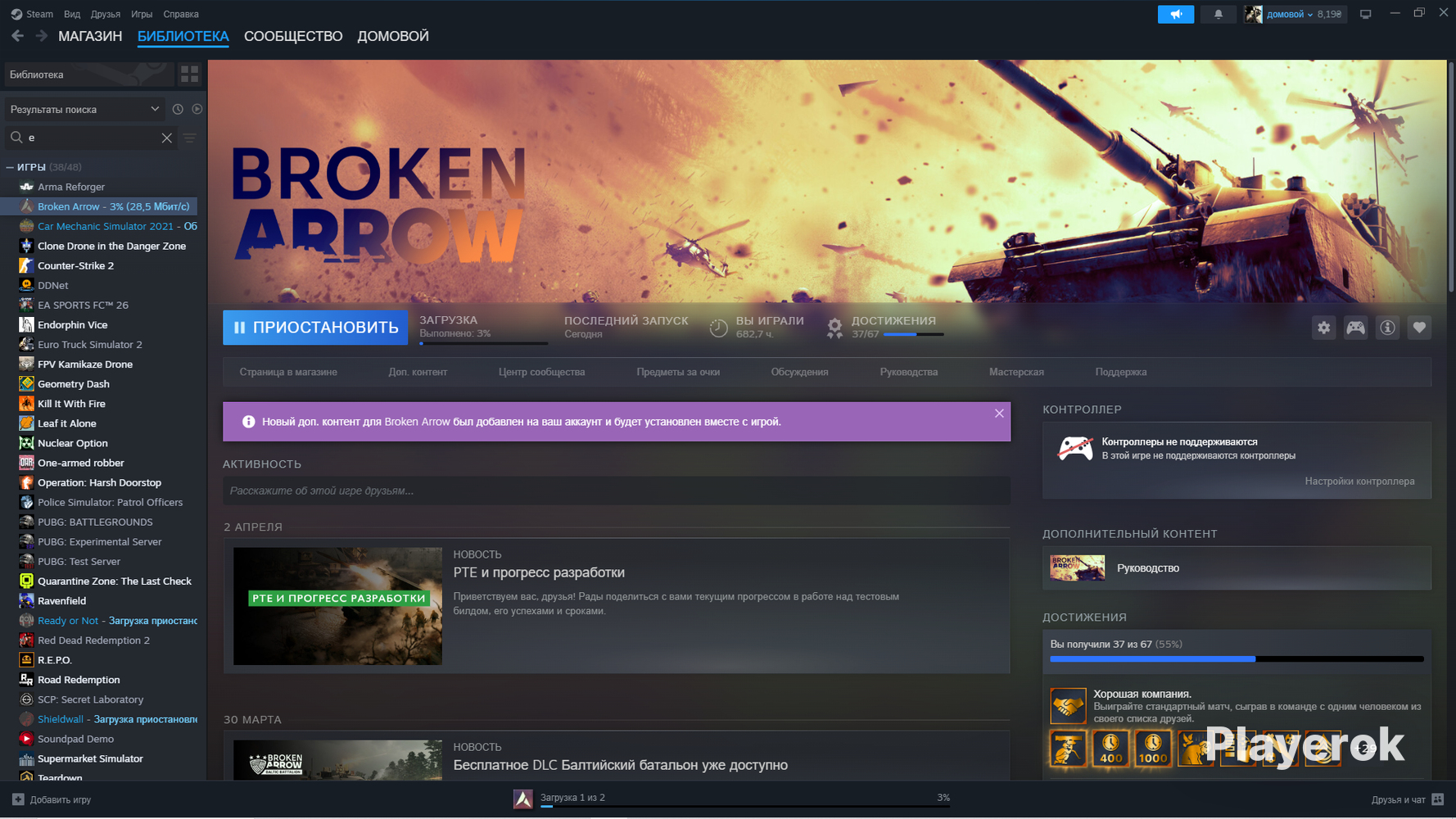Open Broken Arrow settings gear
1456x819 pixels.
pyautogui.click(x=1323, y=328)
